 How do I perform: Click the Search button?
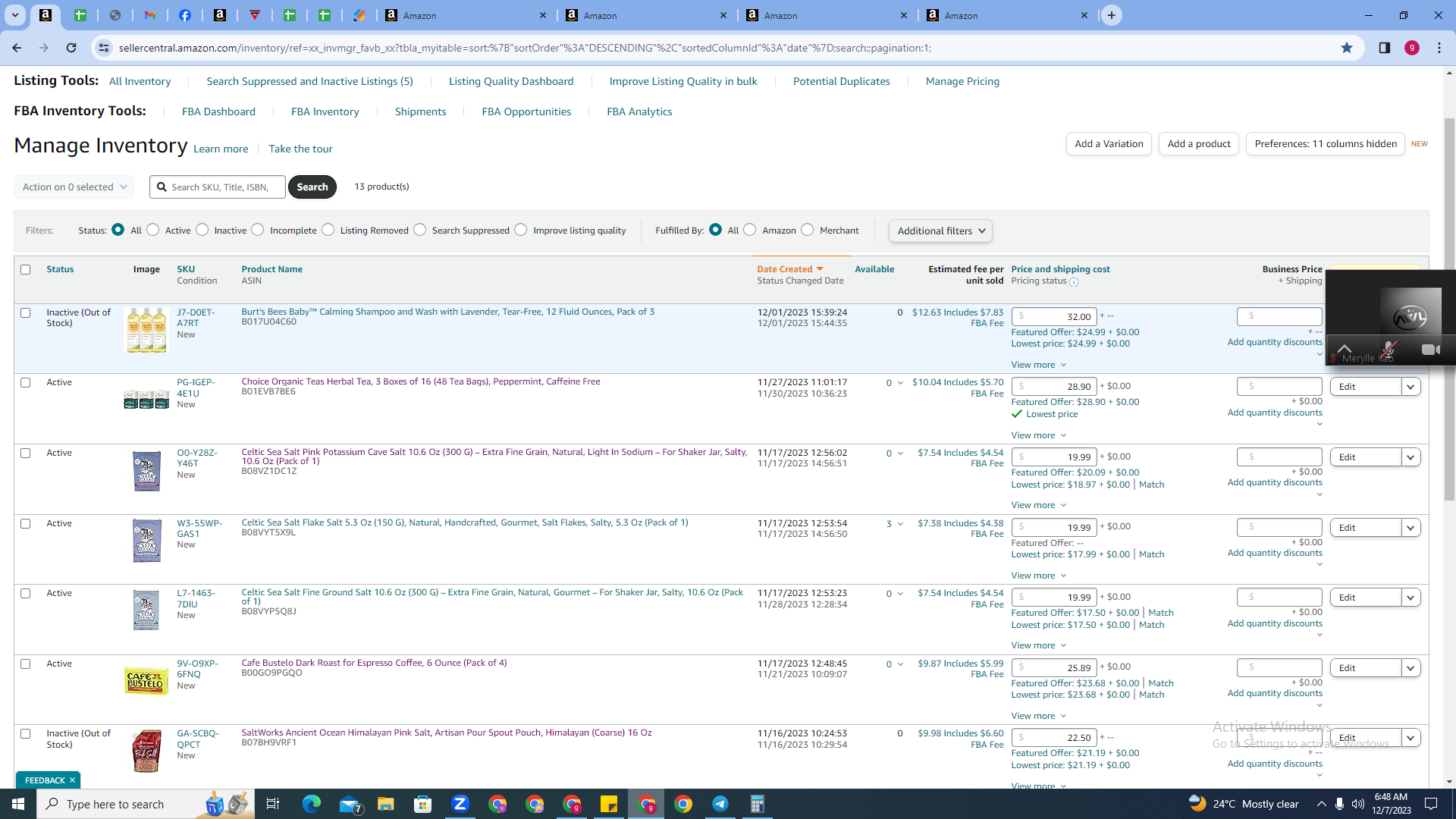click(312, 187)
